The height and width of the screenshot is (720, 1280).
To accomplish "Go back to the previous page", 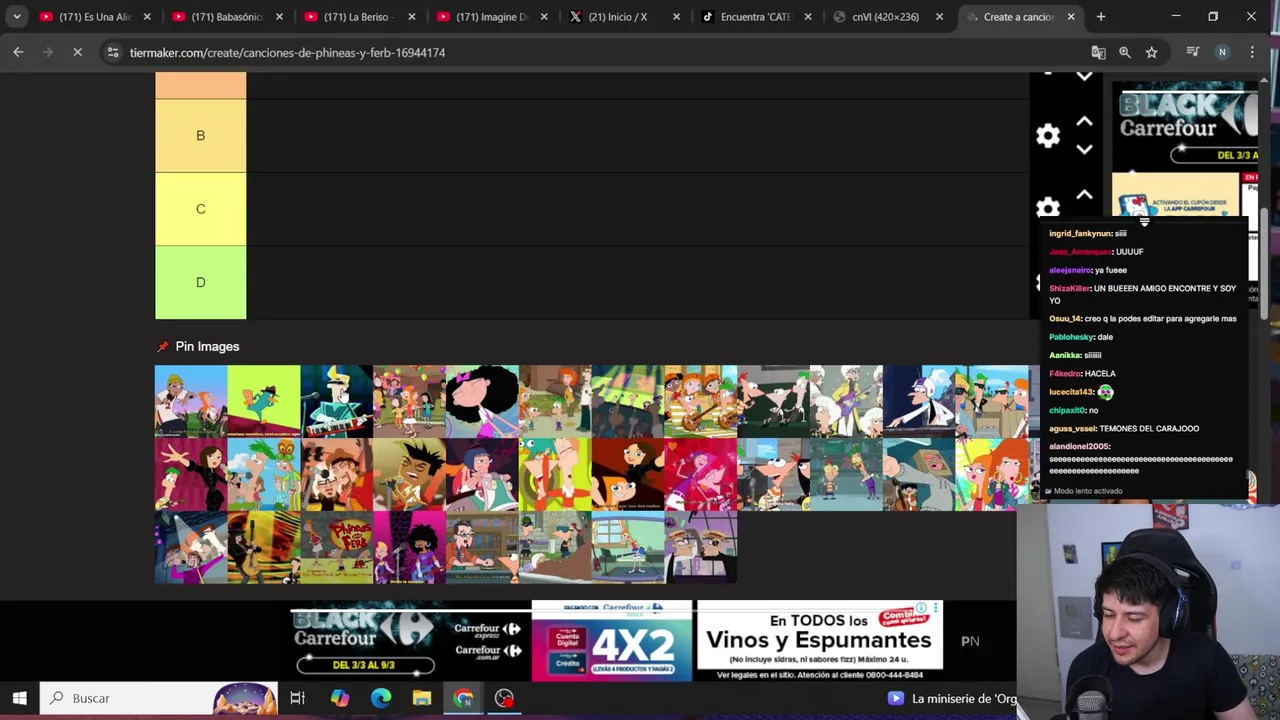I will click(18, 52).
